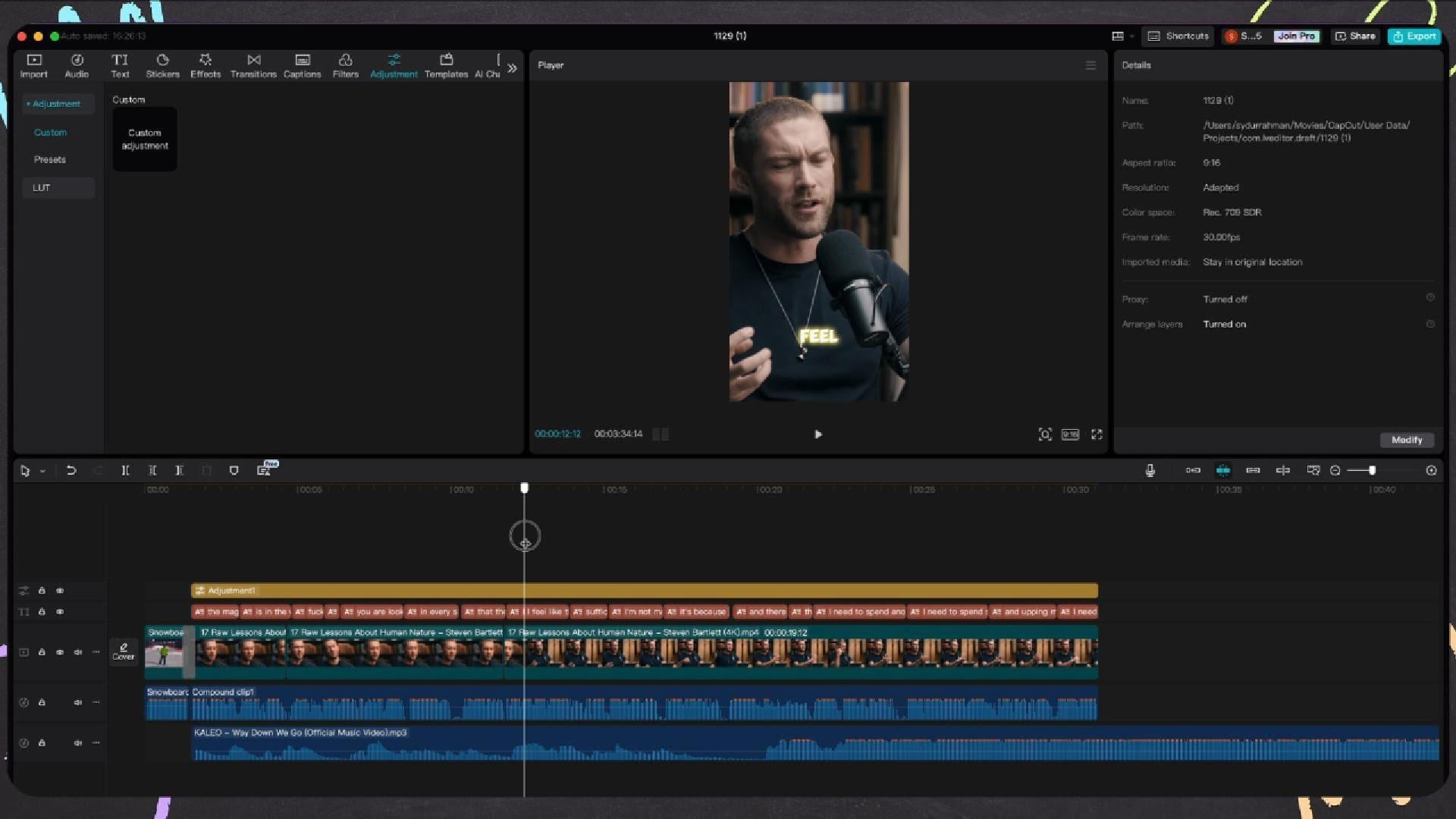1456x819 pixels.
Task: Click the Arrange layers help icon
Action: [x=1430, y=325]
